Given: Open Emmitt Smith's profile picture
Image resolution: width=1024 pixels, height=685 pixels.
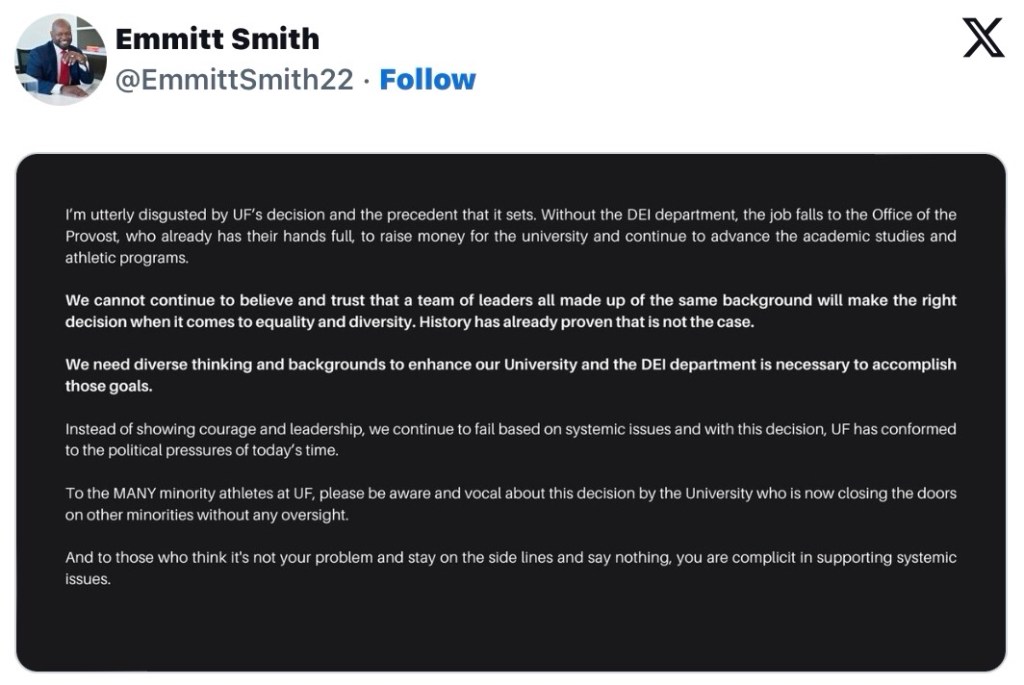Looking at the screenshot, I should point(61,59).
